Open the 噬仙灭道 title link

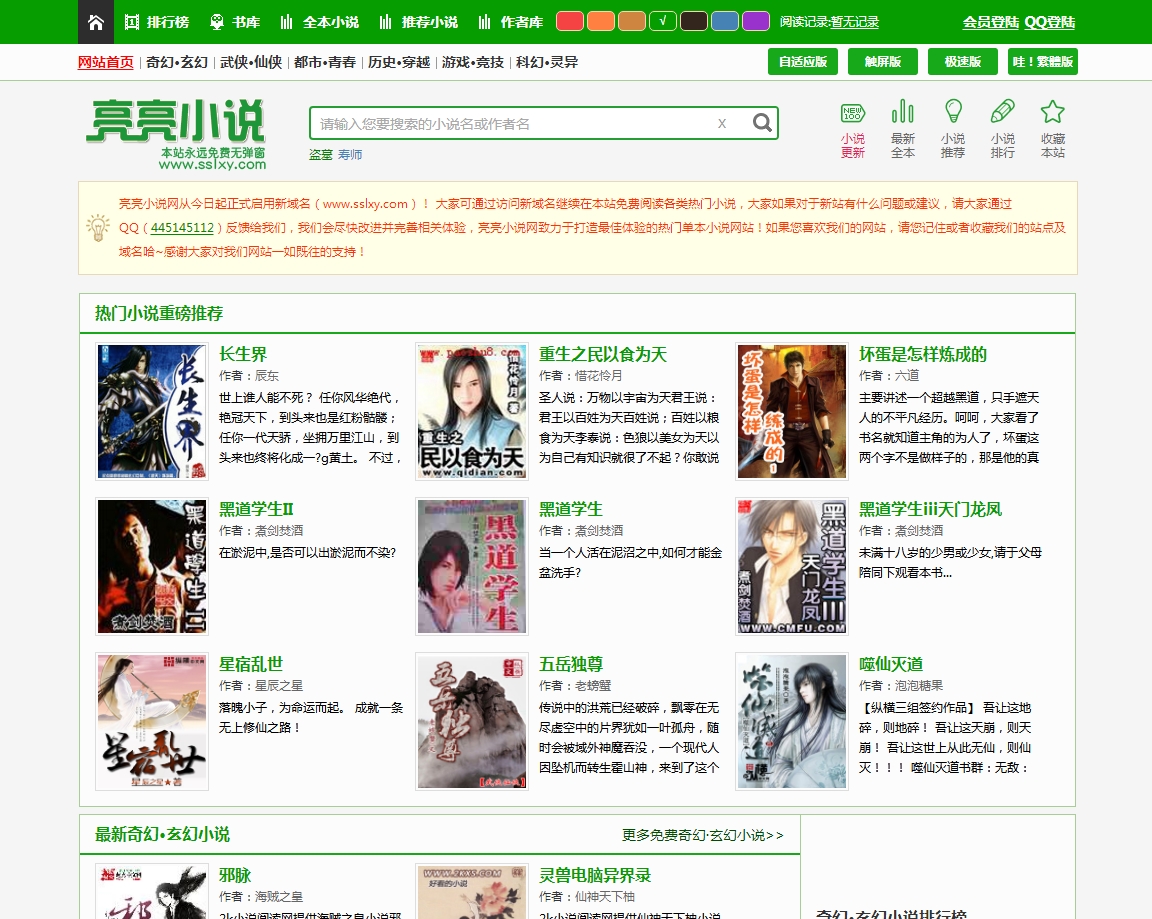coord(891,664)
